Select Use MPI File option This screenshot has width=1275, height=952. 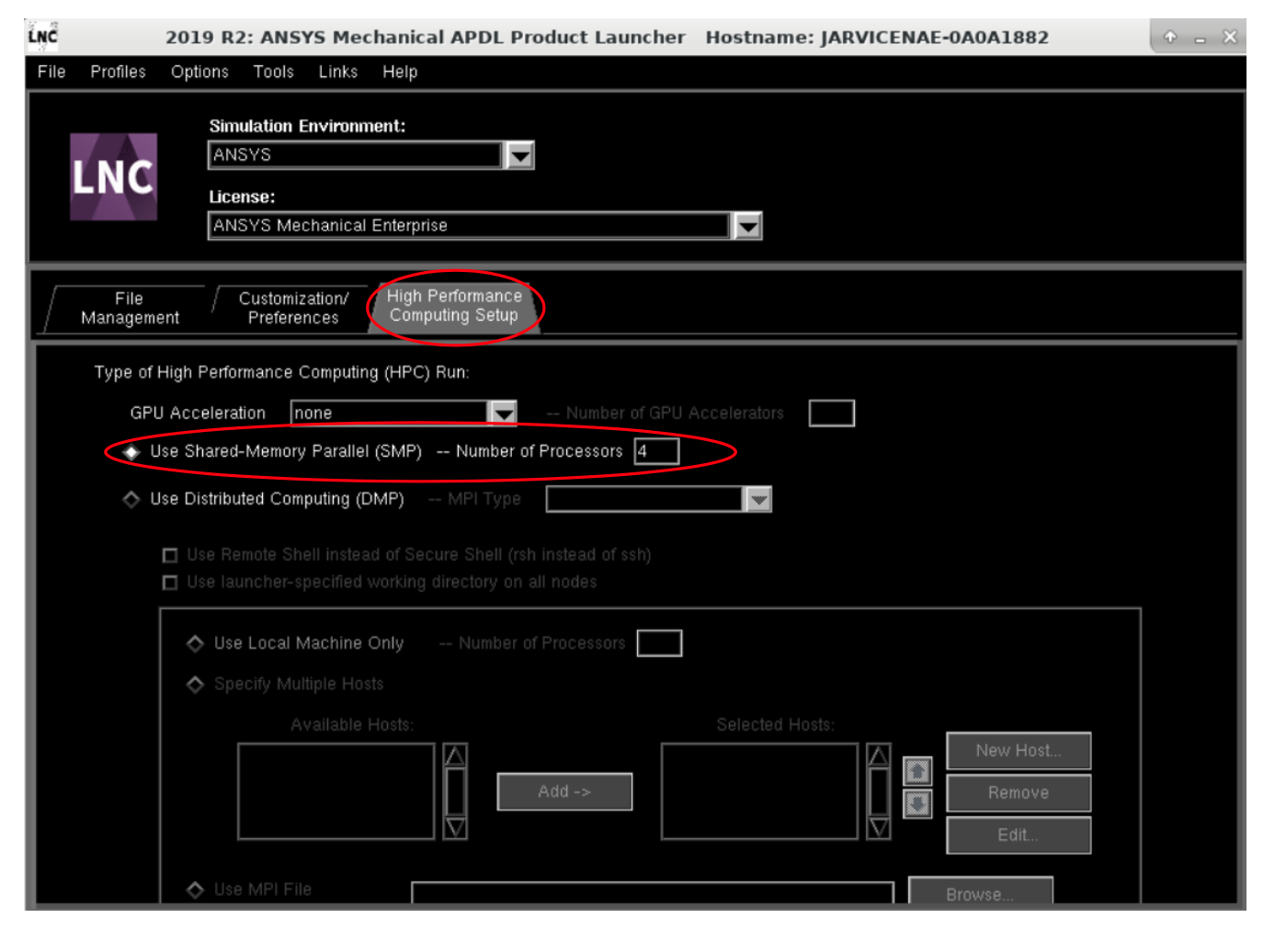click(195, 890)
